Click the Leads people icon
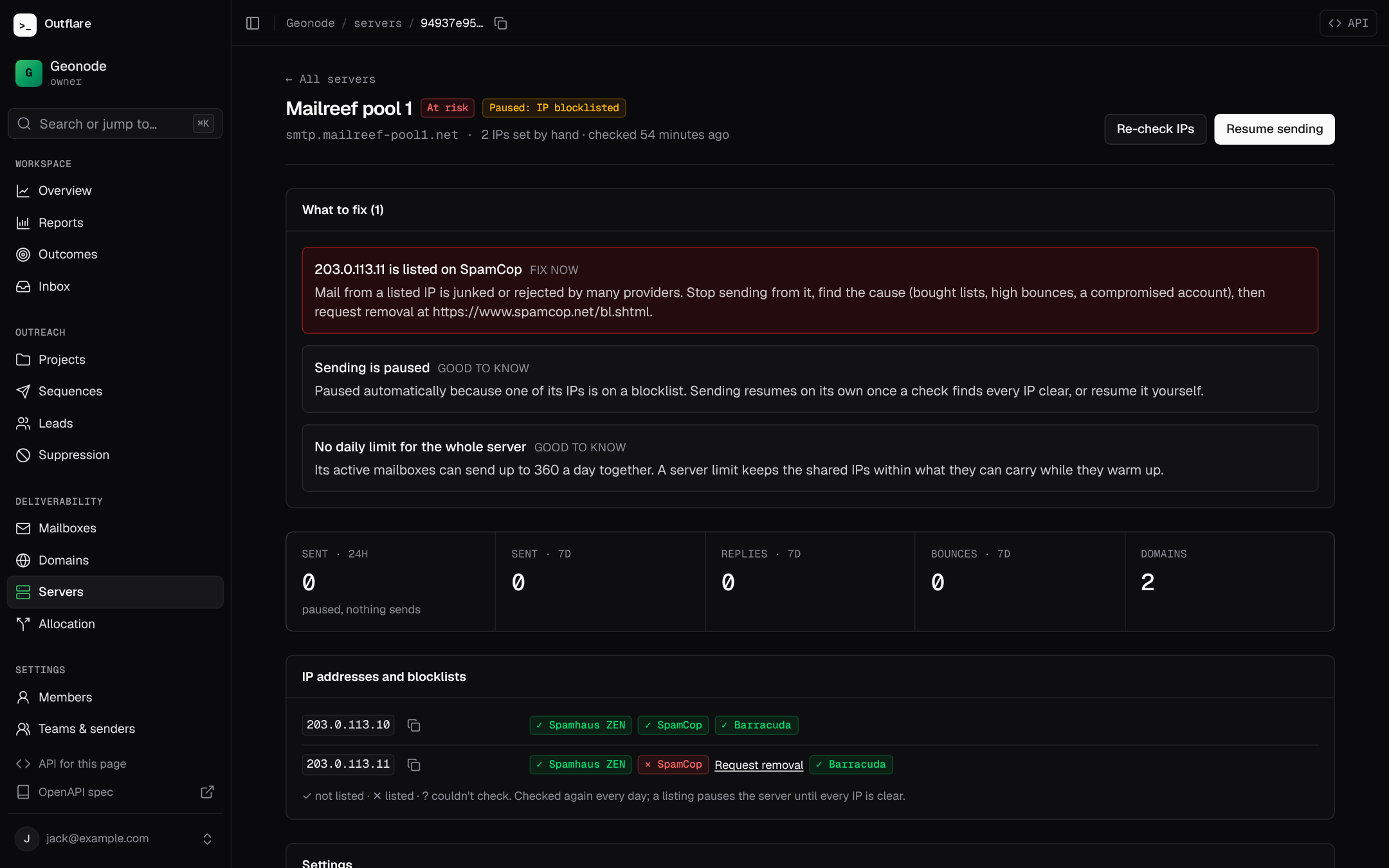This screenshot has width=1389, height=868. pos(23,423)
